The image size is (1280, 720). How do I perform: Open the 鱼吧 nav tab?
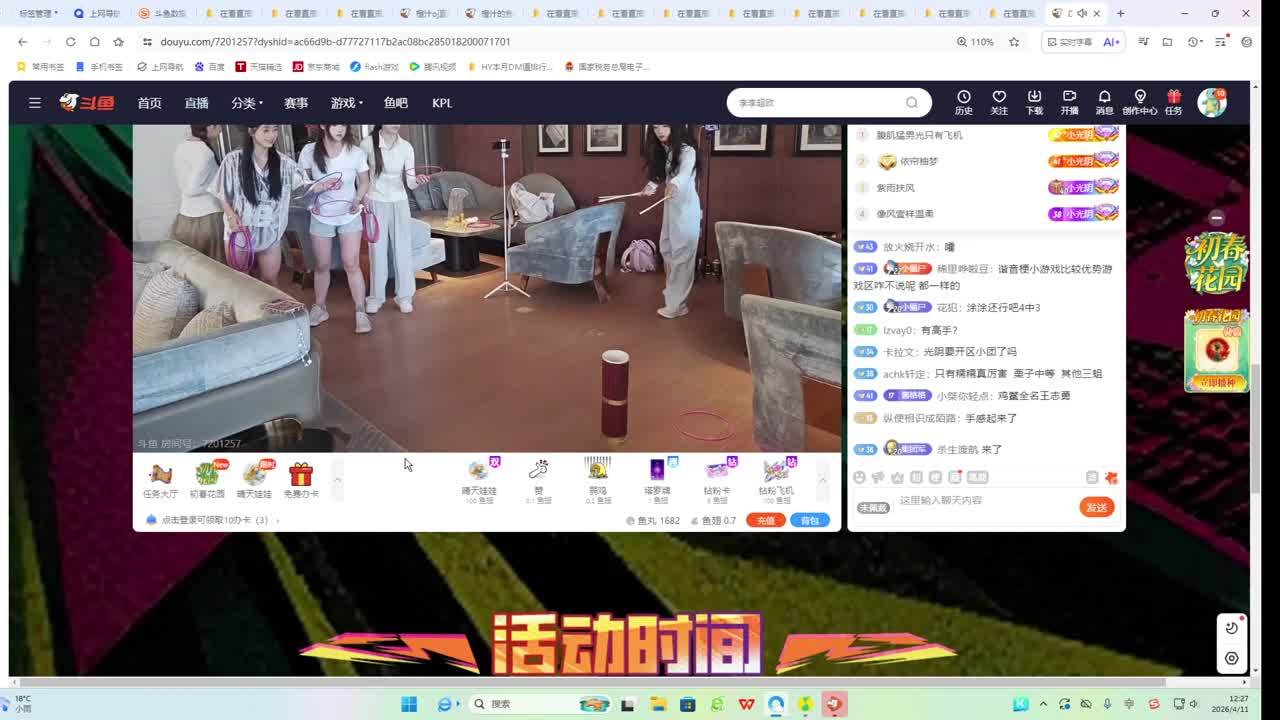pyautogui.click(x=396, y=103)
